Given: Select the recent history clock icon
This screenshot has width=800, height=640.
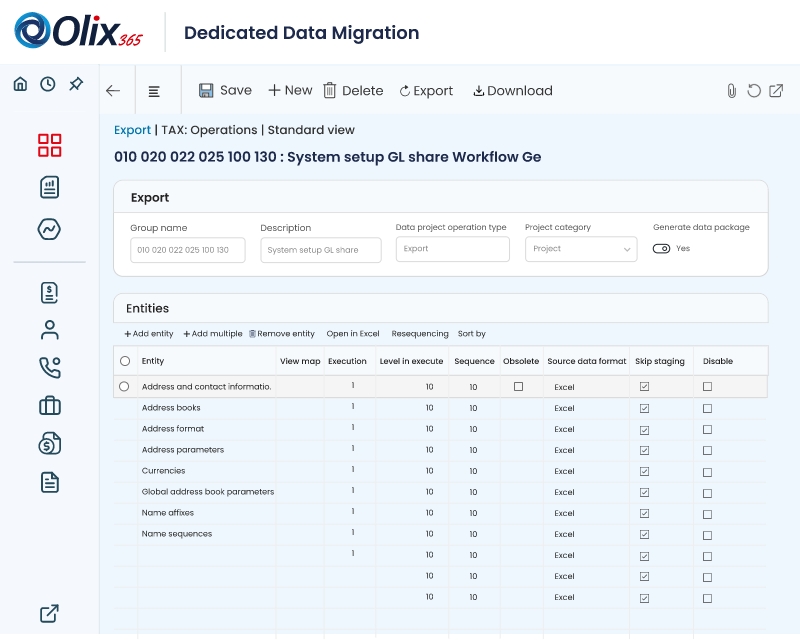Looking at the screenshot, I should coord(47,84).
